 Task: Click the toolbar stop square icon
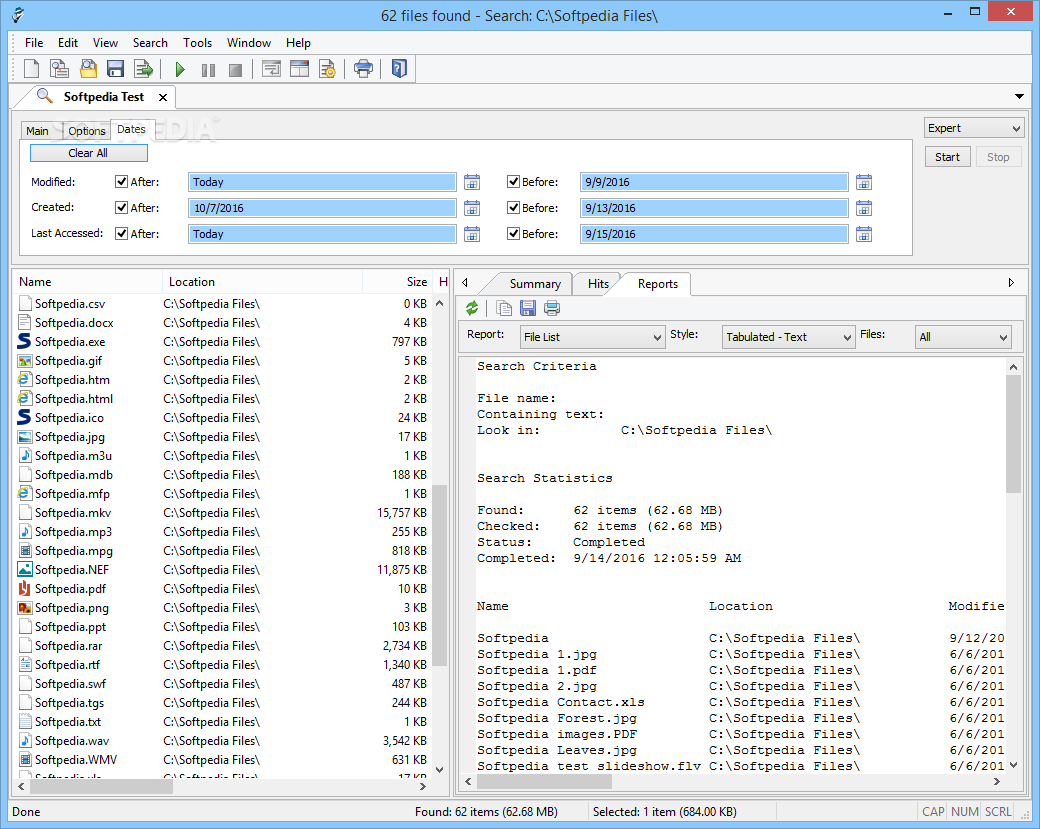point(235,70)
